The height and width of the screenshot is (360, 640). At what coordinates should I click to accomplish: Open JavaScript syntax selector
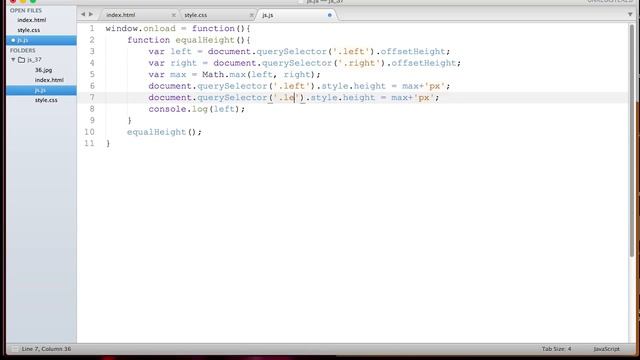coord(606,349)
